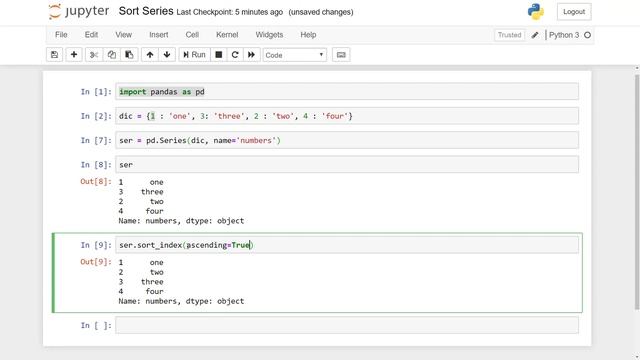
Task: Rename the notebook title Sort Series
Action: point(146,11)
